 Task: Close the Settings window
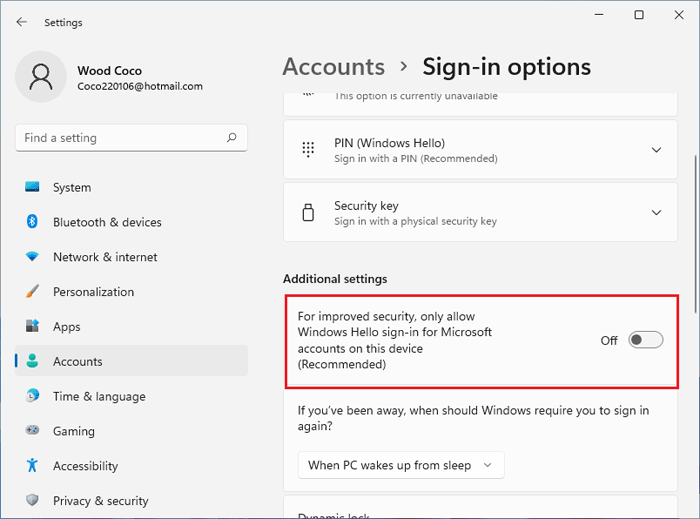pyautogui.click(x=679, y=15)
